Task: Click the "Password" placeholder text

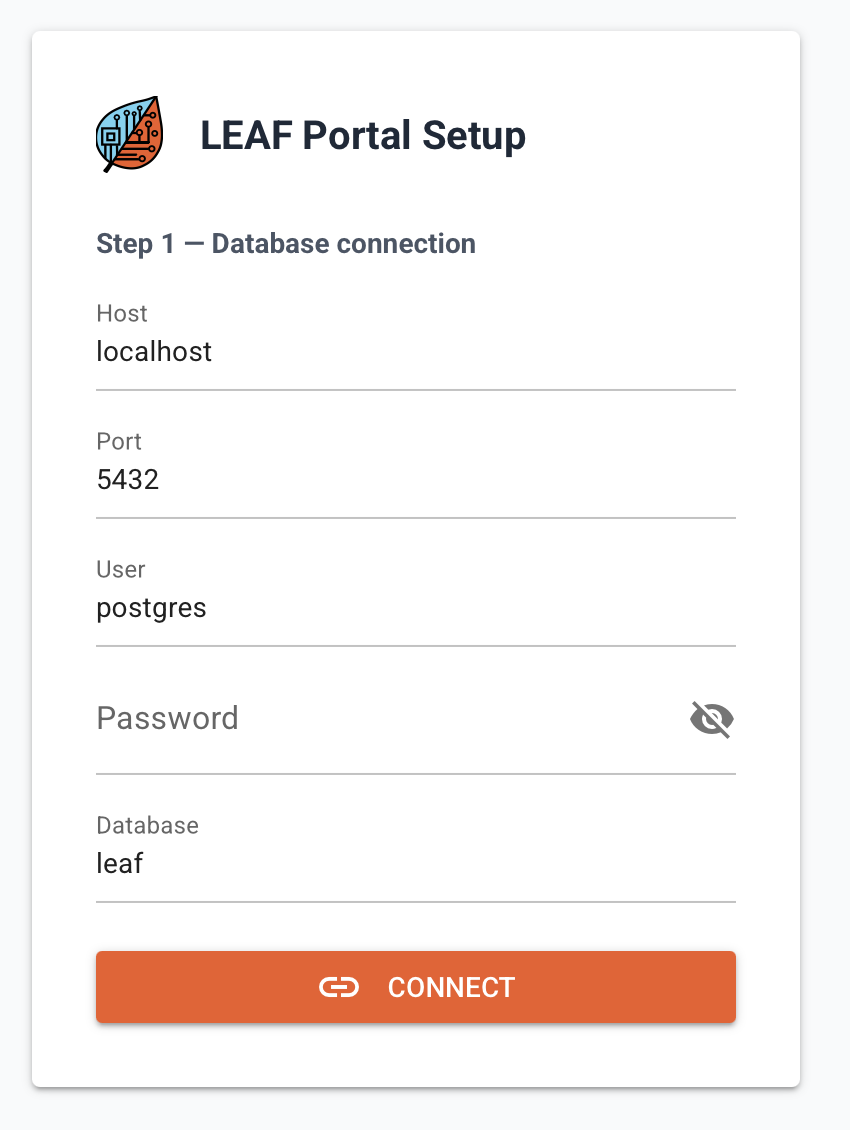Action: click(167, 719)
